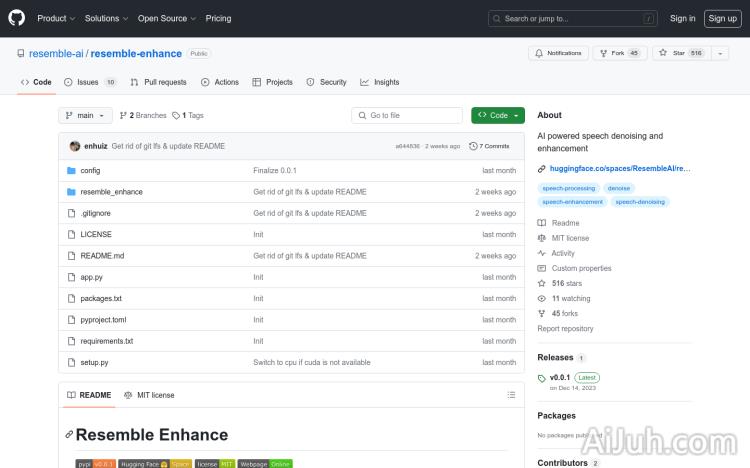Screen dimensions: 750x468
Task: Select the MIT license tab in README panel
Action: click(x=149, y=395)
